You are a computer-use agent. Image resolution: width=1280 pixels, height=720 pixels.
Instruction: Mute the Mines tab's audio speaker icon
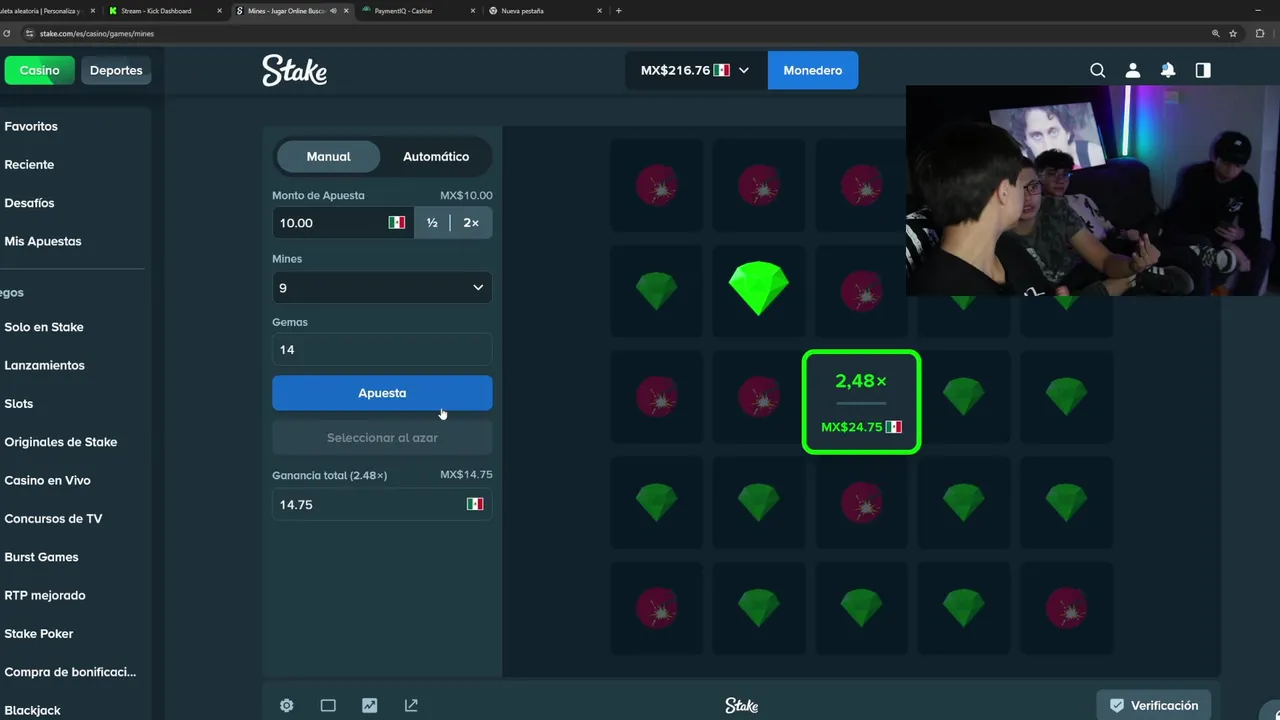coord(333,11)
